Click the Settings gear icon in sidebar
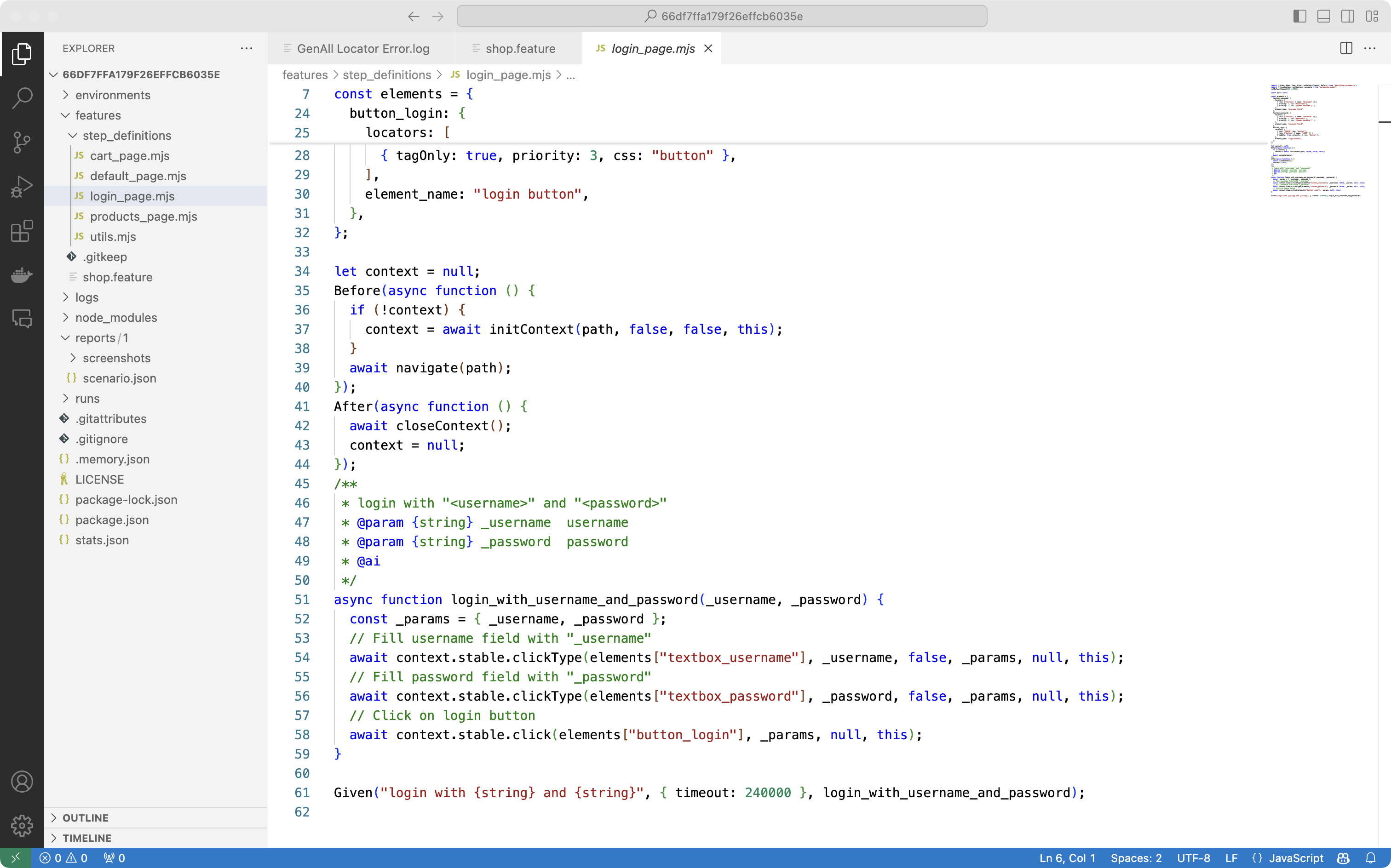The width and height of the screenshot is (1391, 868). click(22, 825)
